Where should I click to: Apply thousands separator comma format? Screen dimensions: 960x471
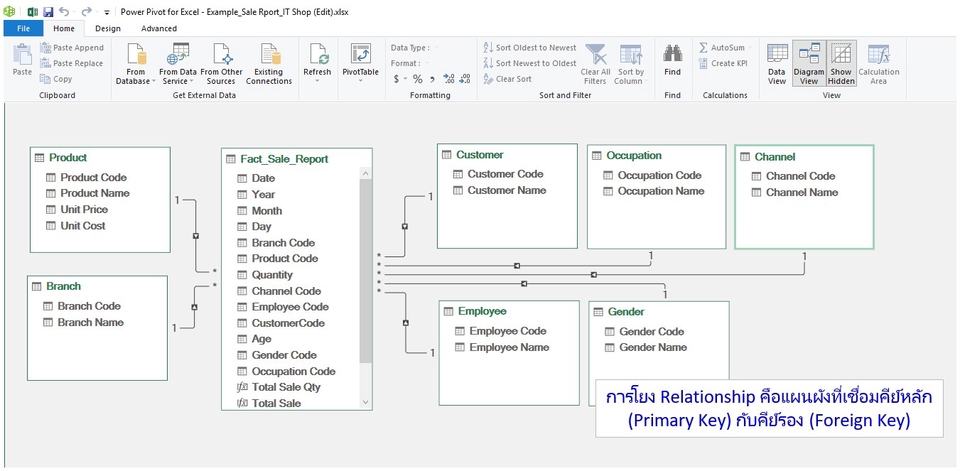(x=432, y=78)
